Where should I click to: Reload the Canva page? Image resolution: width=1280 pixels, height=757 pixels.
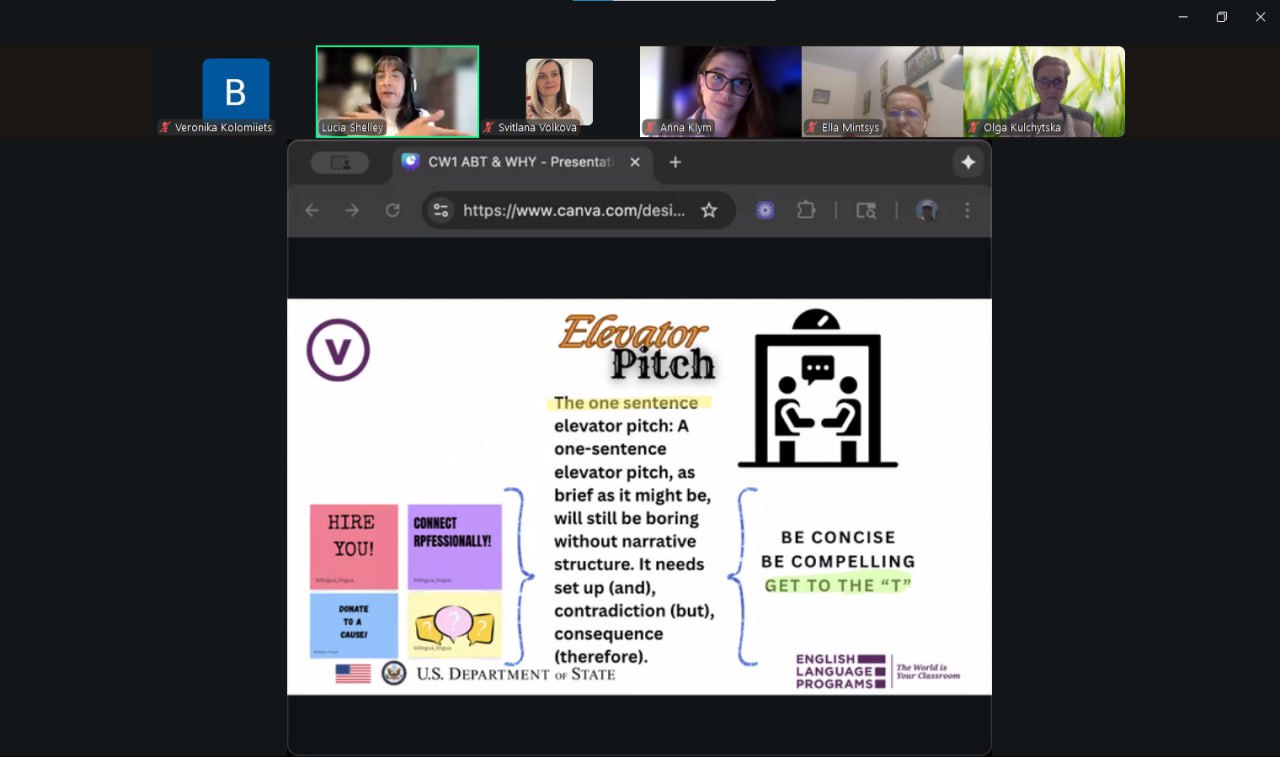tap(393, 210)
